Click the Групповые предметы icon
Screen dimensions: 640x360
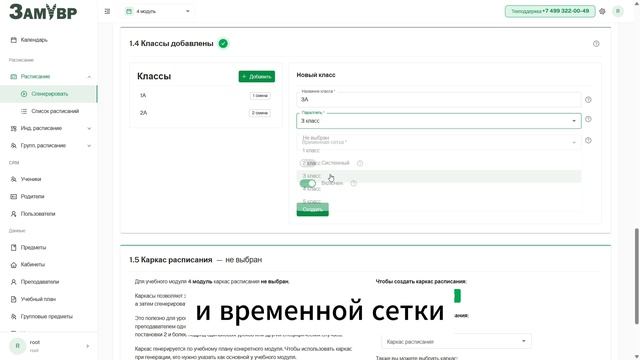click(x=13, y=316)
